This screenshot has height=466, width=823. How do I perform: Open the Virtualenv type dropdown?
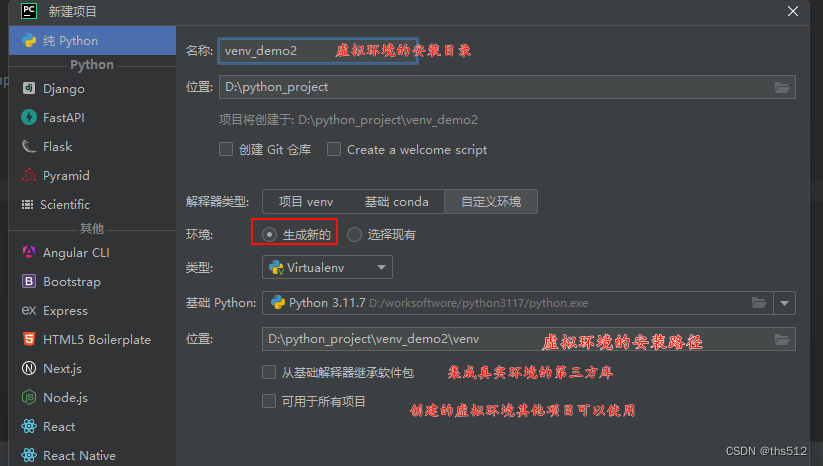click(x=327, y=268)
